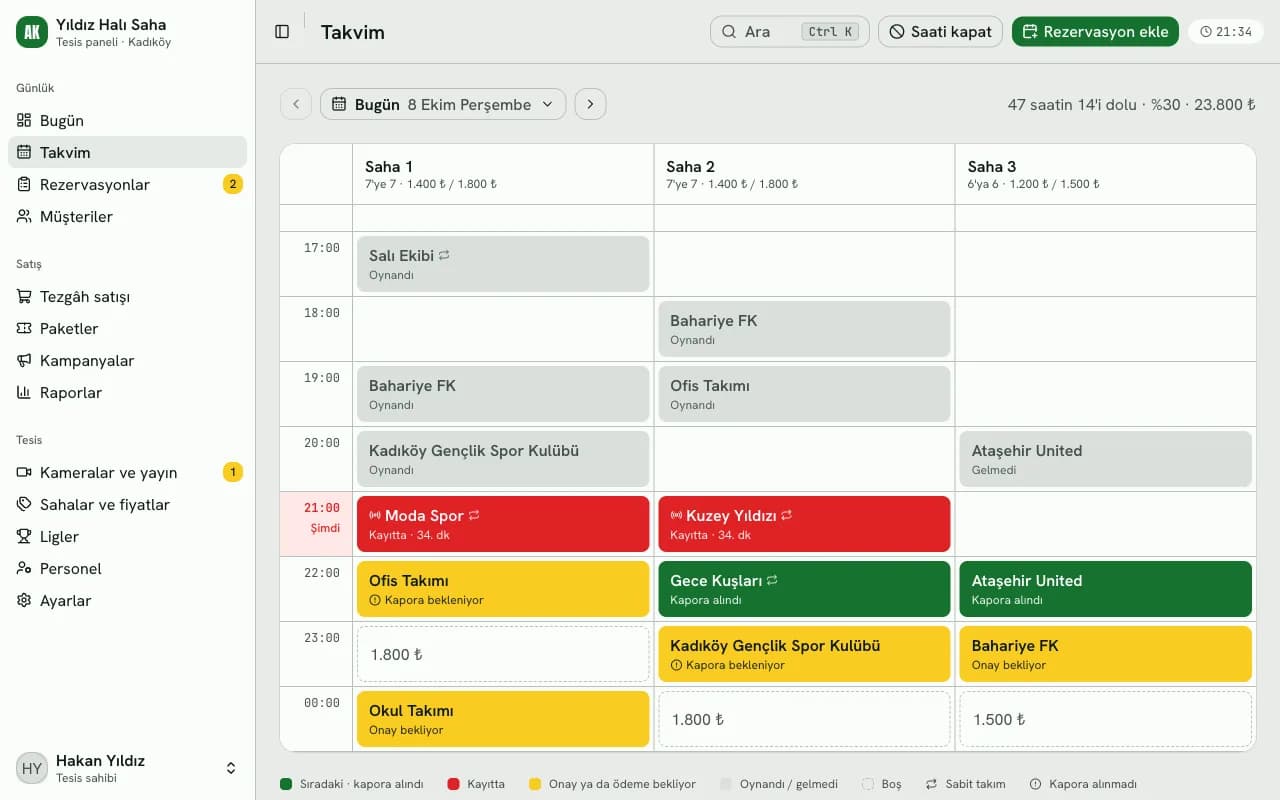Click the Tezgâh satışı cart icon
The height and width of the screenshot is (800, 1280).
(x=24, y=296)
